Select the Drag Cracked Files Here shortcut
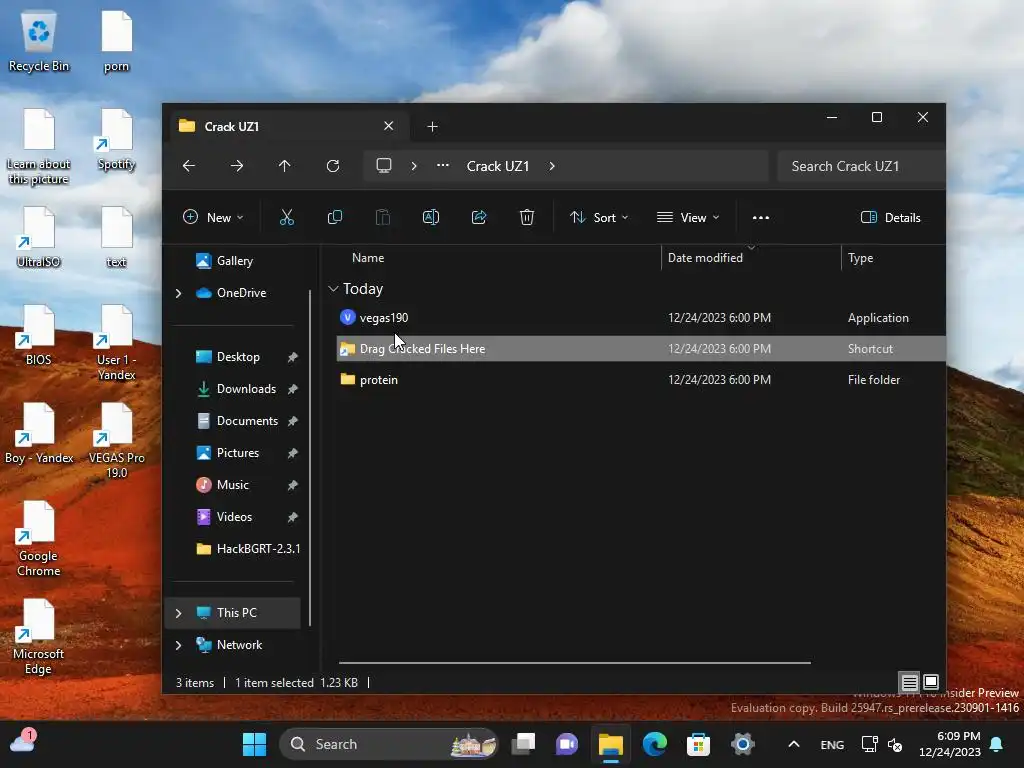 coord(641,349)
